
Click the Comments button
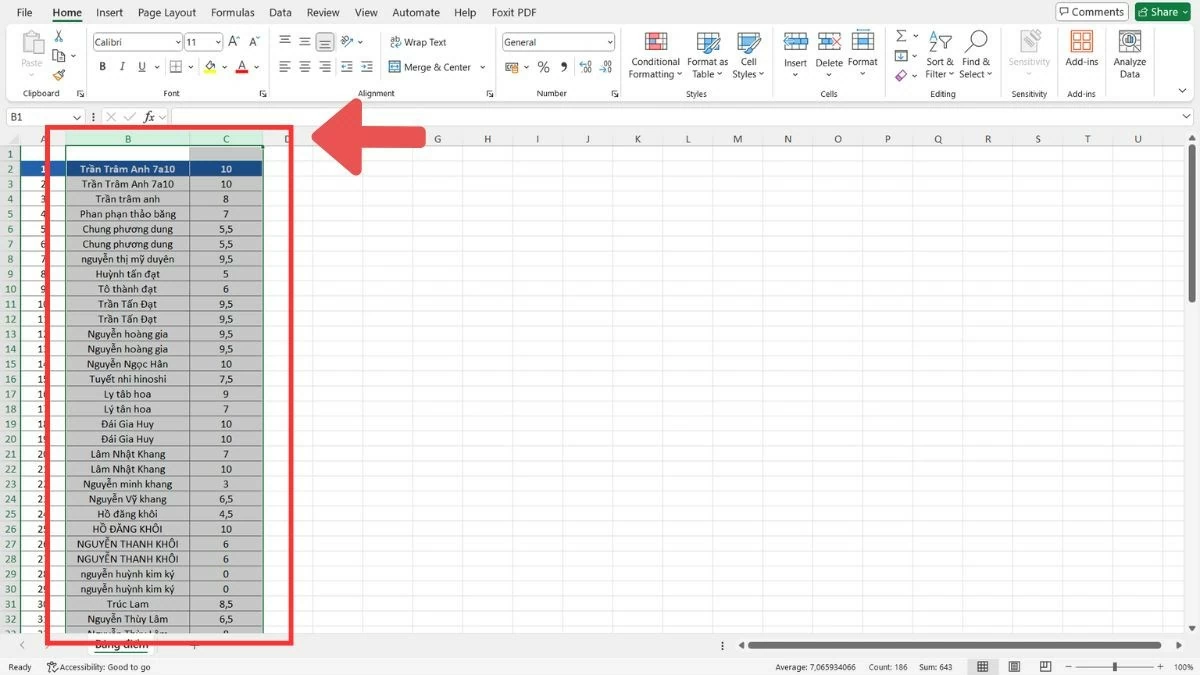point(1090,11)
